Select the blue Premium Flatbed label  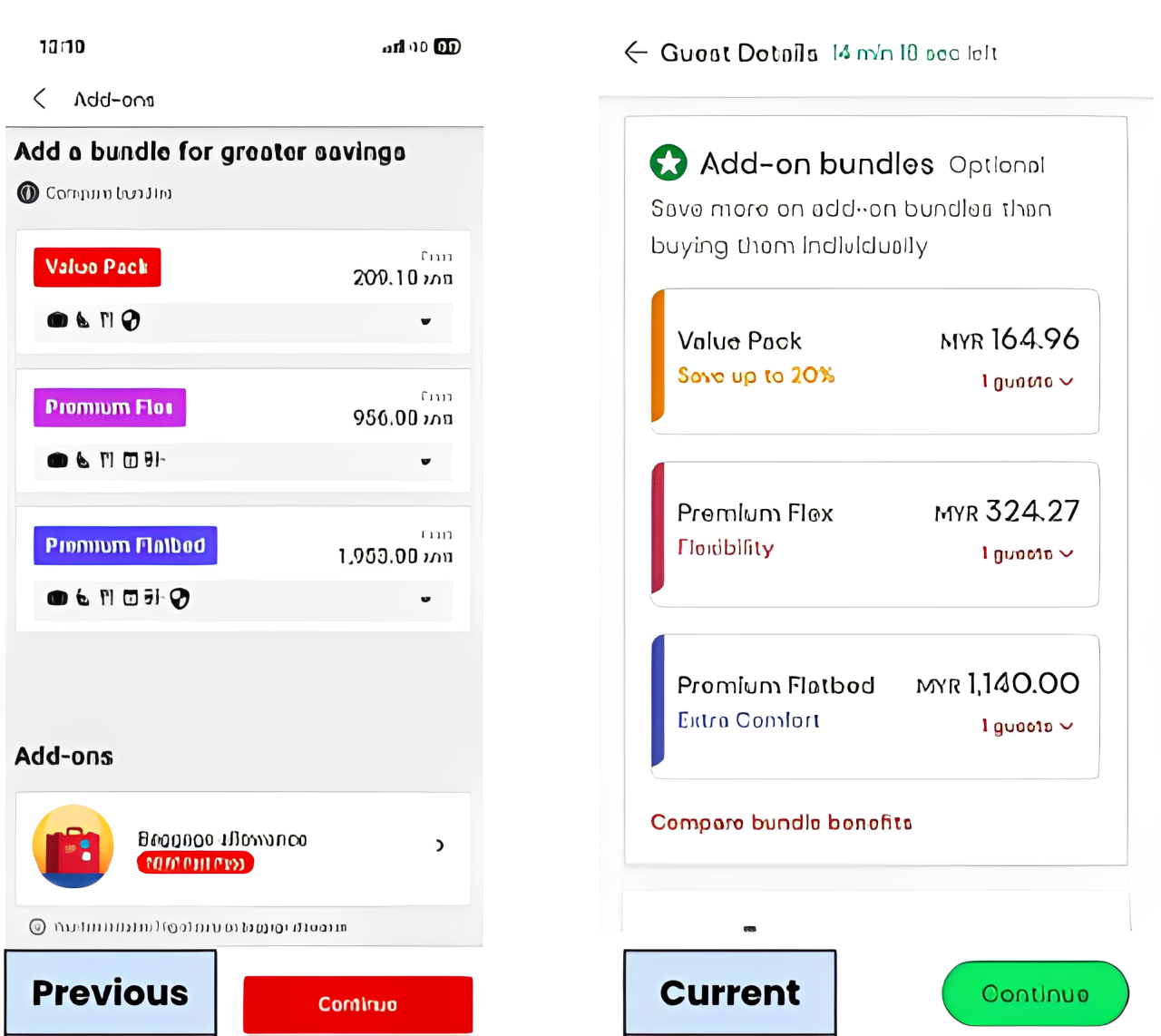(125, 545)
